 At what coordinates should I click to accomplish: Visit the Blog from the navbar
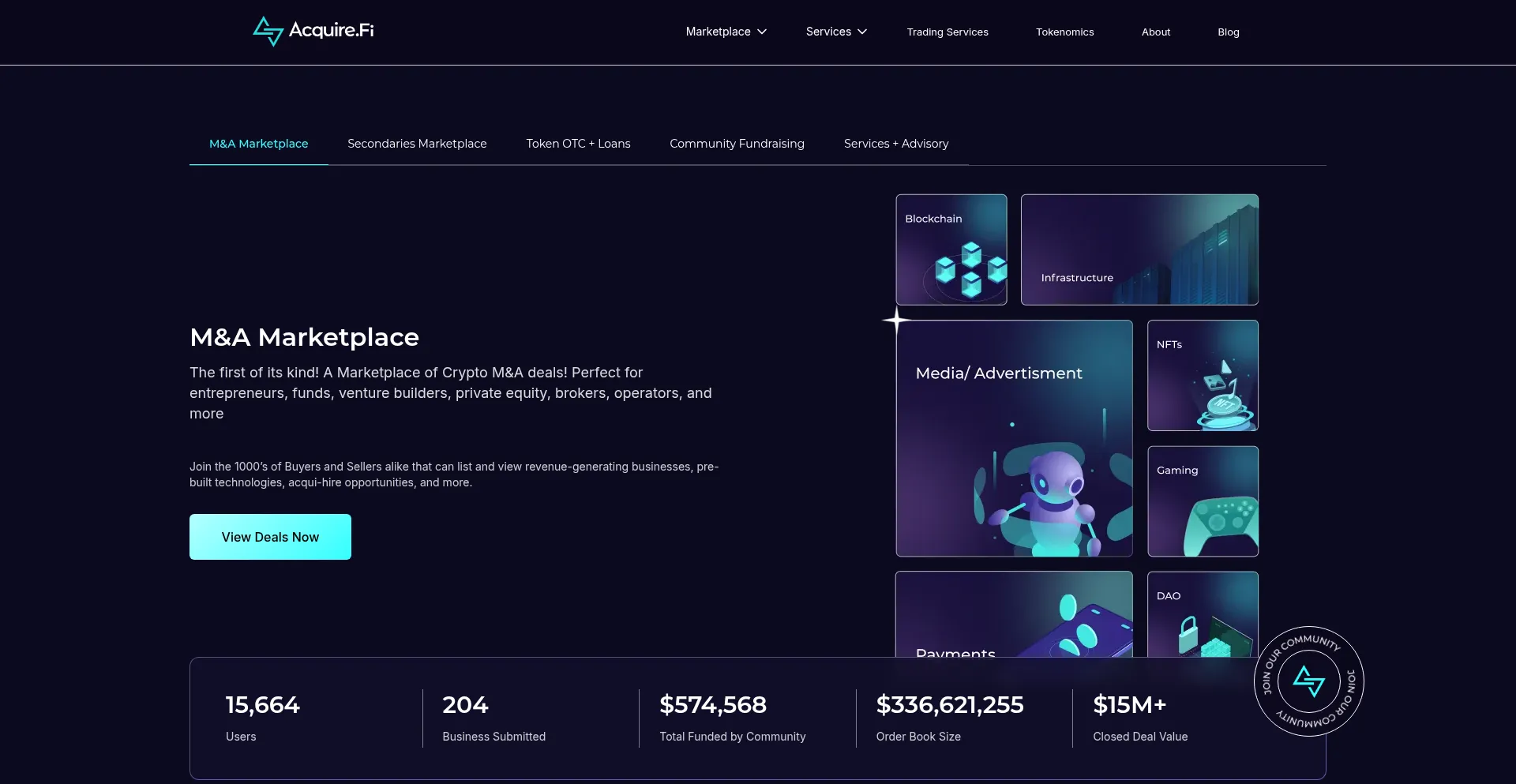pos(1228,32)
